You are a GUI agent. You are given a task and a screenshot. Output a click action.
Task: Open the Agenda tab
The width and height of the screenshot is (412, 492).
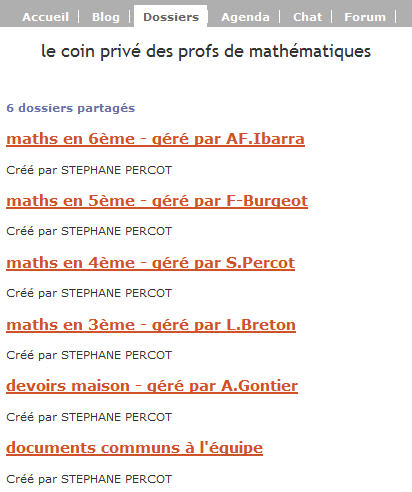tap(245, 17)
